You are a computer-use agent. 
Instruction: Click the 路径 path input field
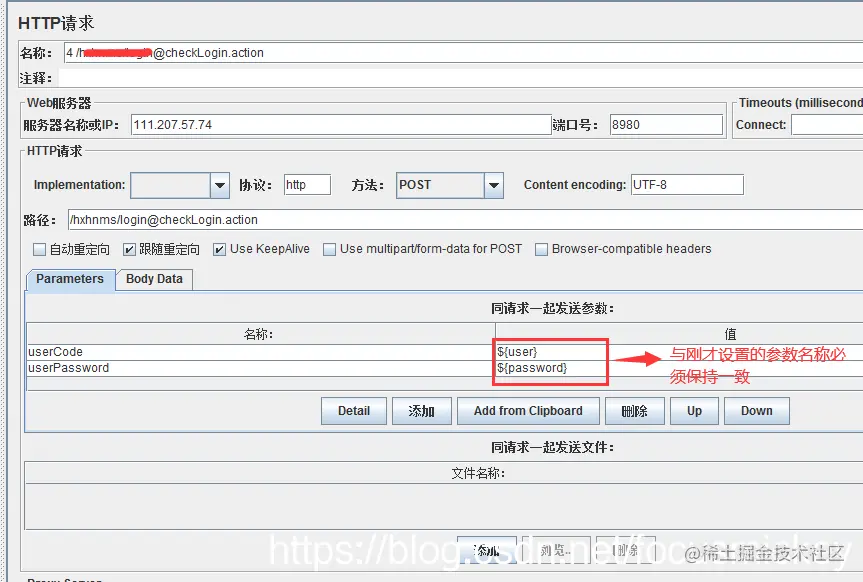tap(466, 220)
